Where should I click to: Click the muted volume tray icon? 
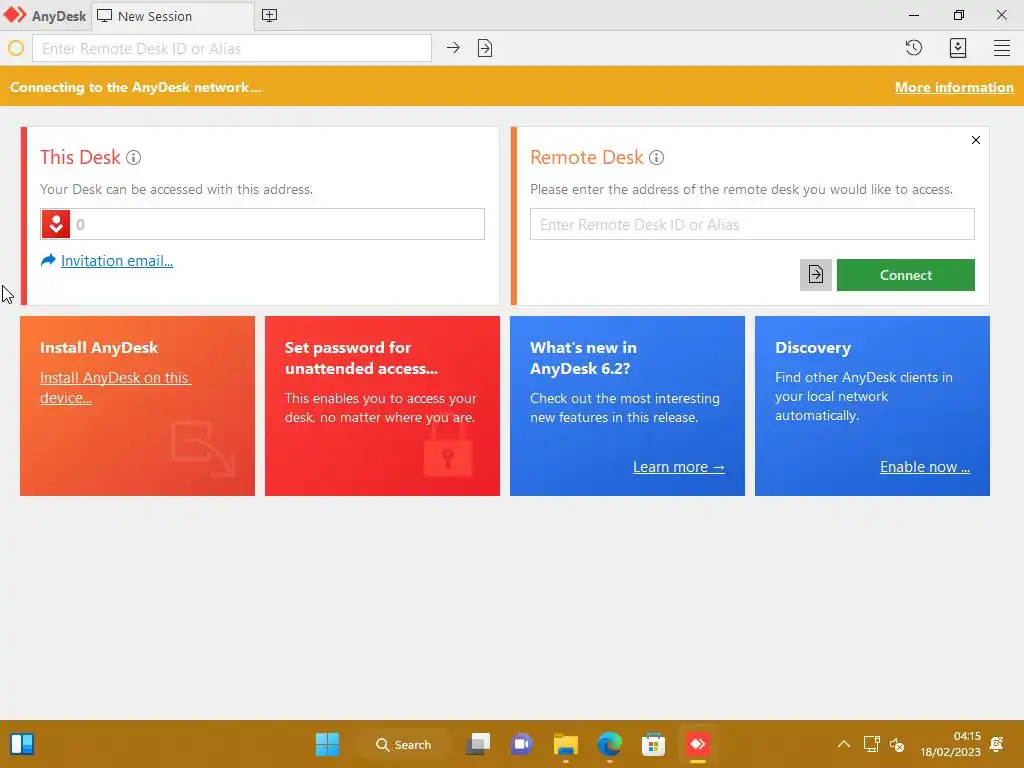pos(897,744)
